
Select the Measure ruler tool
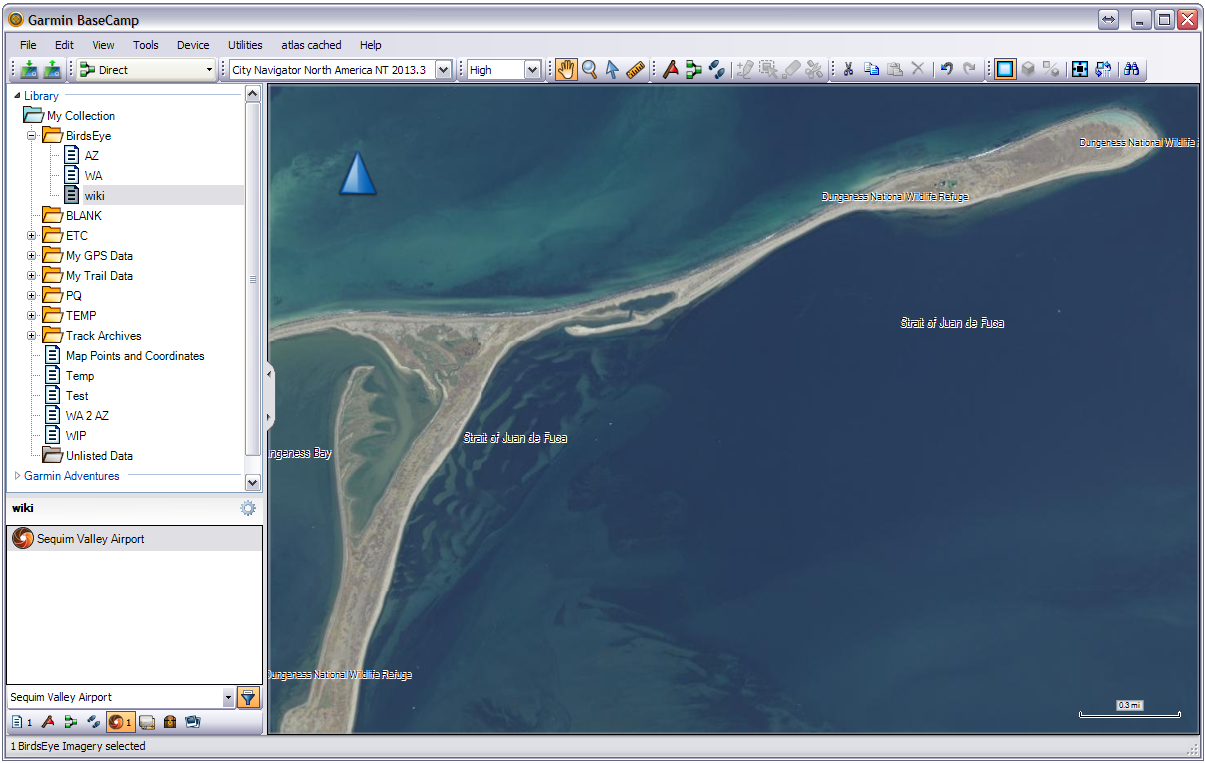click(635, 70)
